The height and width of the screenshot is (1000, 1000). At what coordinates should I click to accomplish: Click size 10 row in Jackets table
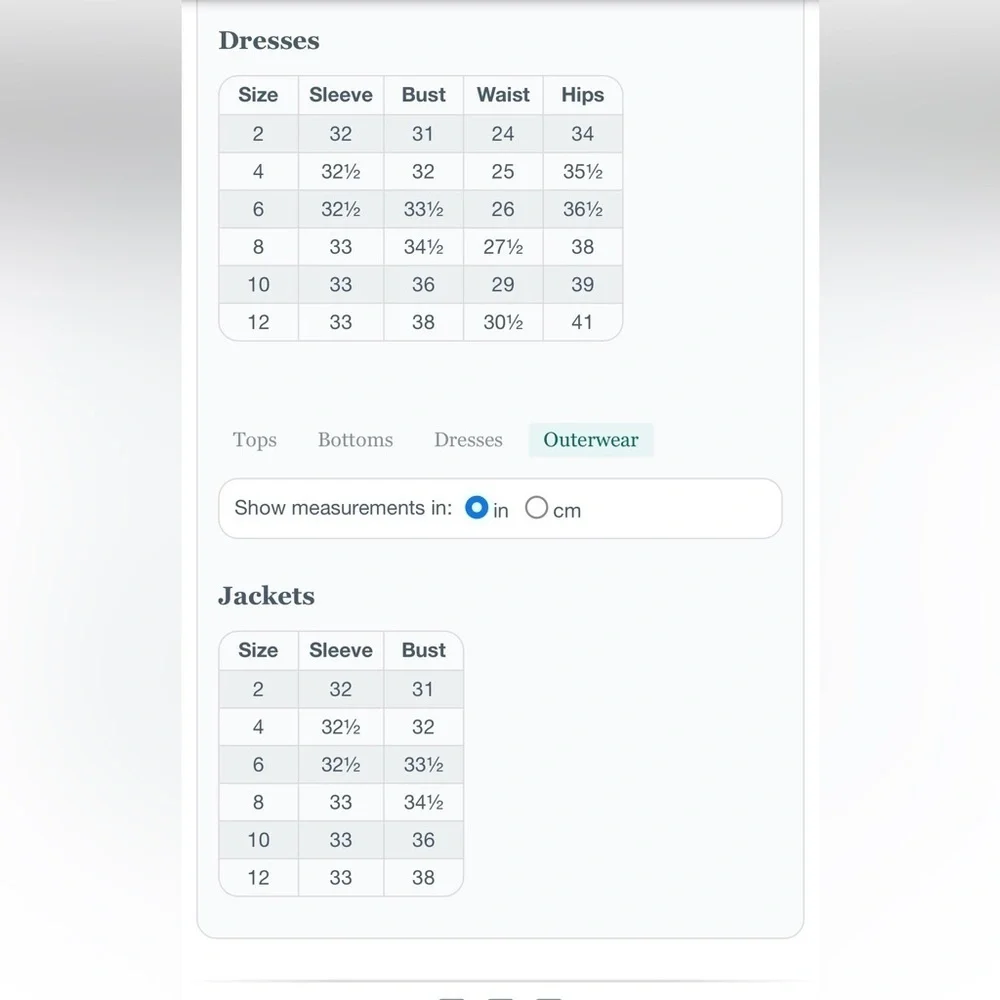pyautogui.click(x=341, y=840)
